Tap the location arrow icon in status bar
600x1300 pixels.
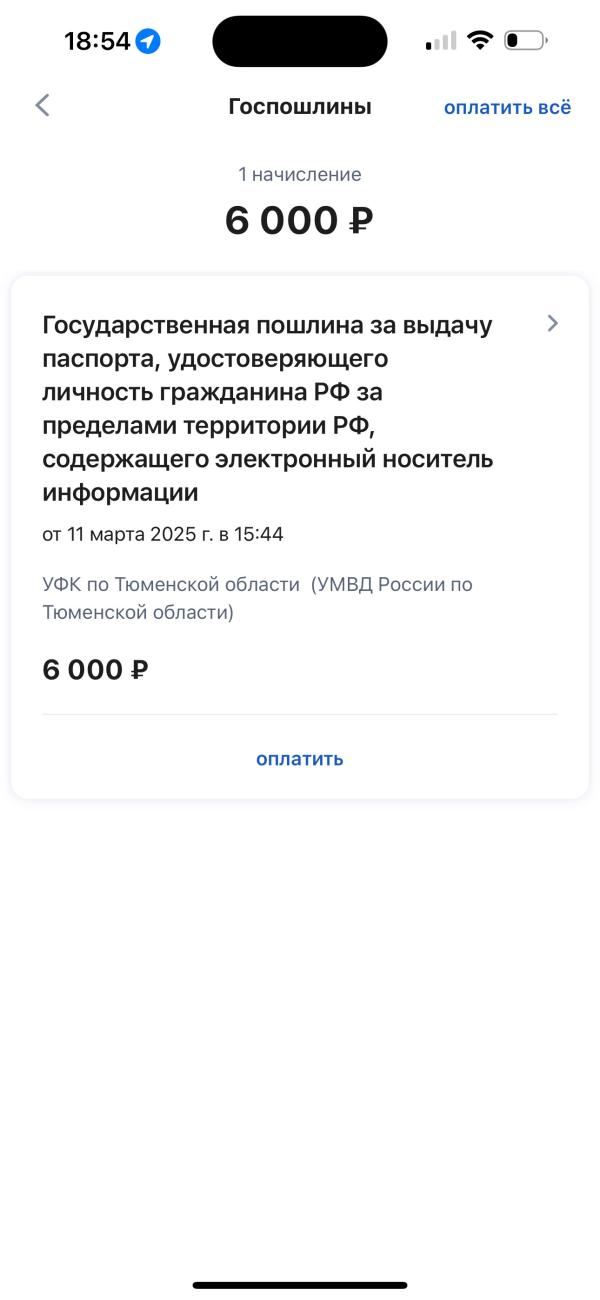pos(148,41)
